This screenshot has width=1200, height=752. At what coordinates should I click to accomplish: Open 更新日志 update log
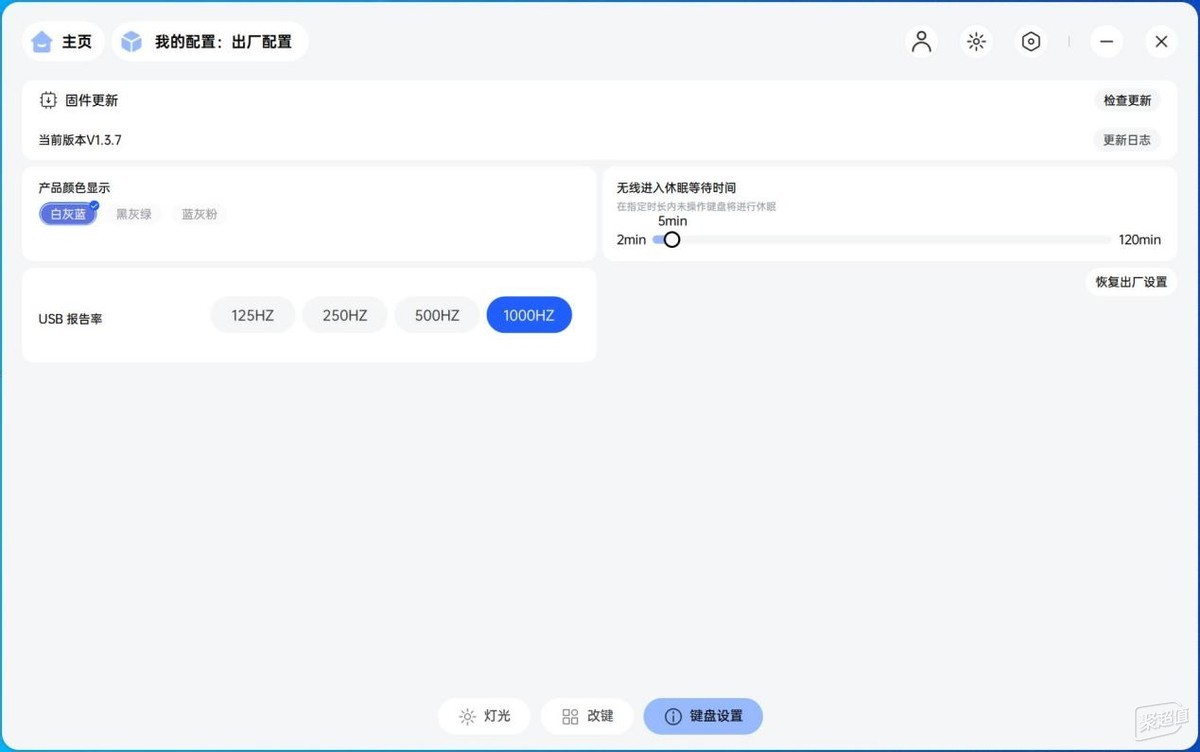click(1127, 140)
